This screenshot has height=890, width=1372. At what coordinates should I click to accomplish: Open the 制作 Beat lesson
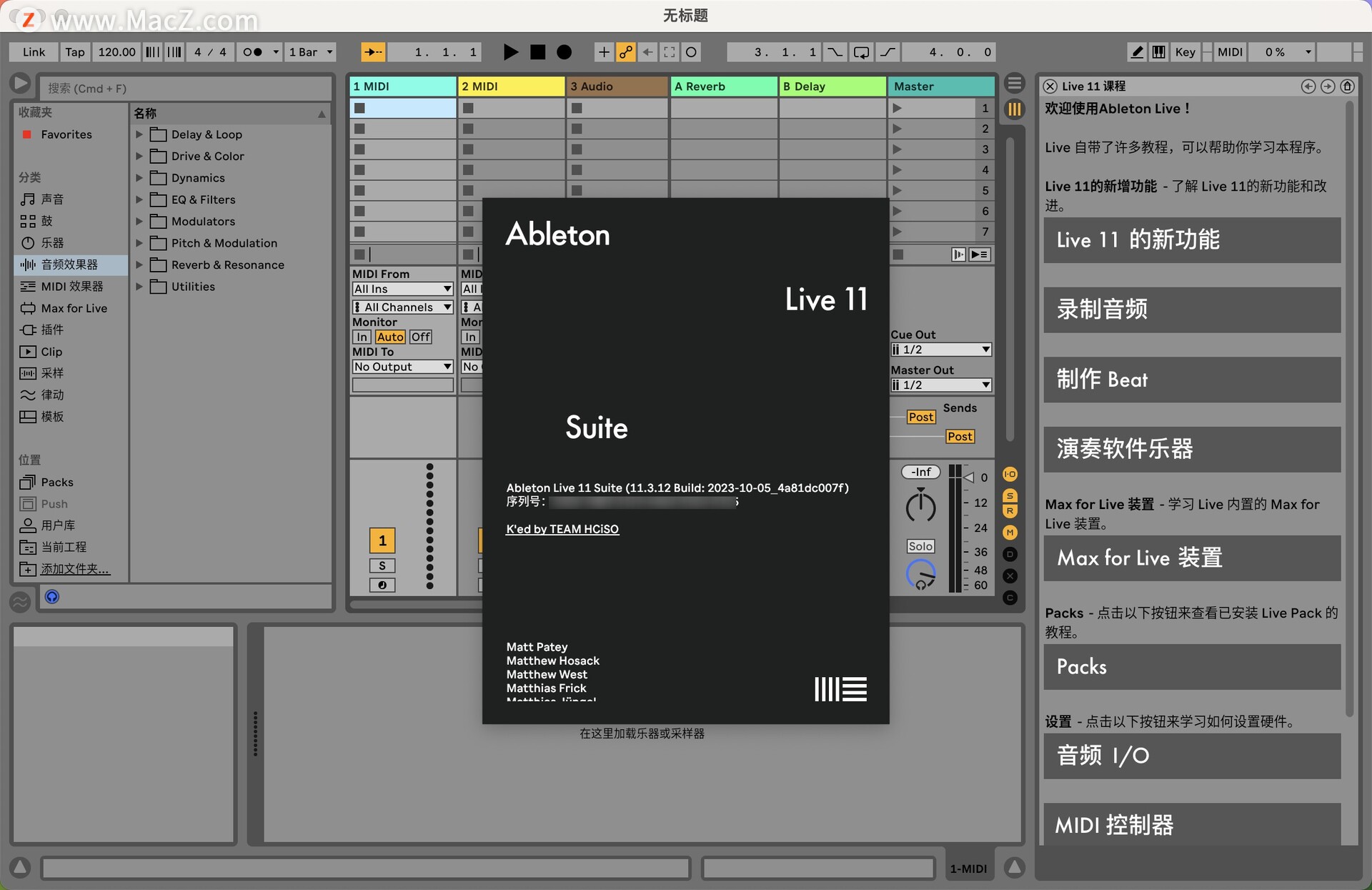tap(1192, 380)
